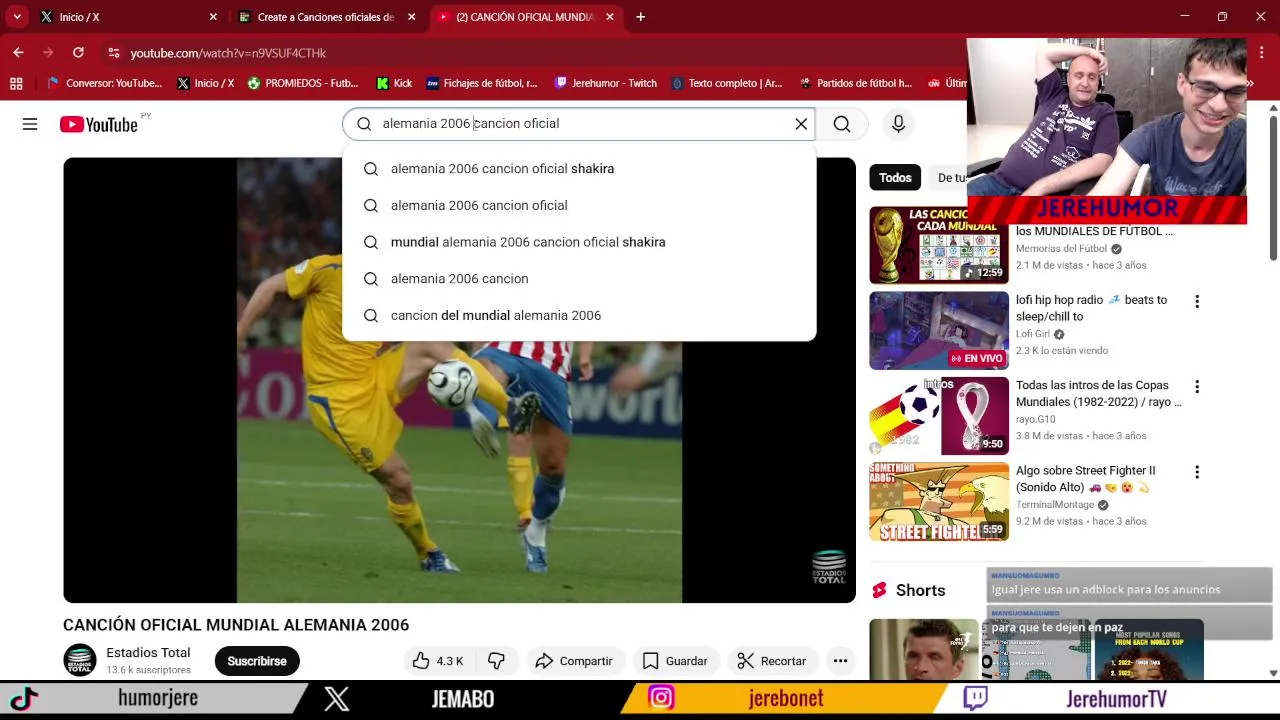Open Jerehumor - Twitch bookmark
Screen dimensions: 1280x720
[x=606, y=83]
